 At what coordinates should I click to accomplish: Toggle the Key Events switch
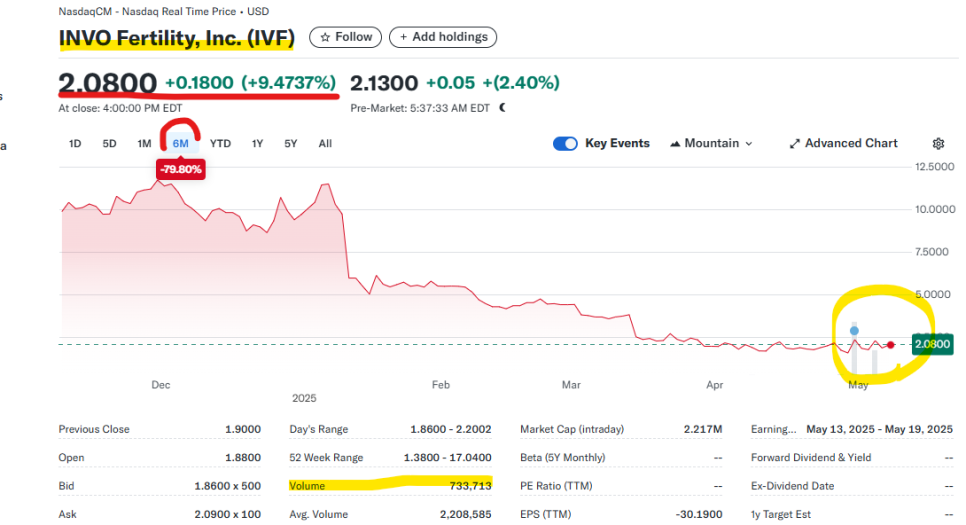click(x=565, y=144)
